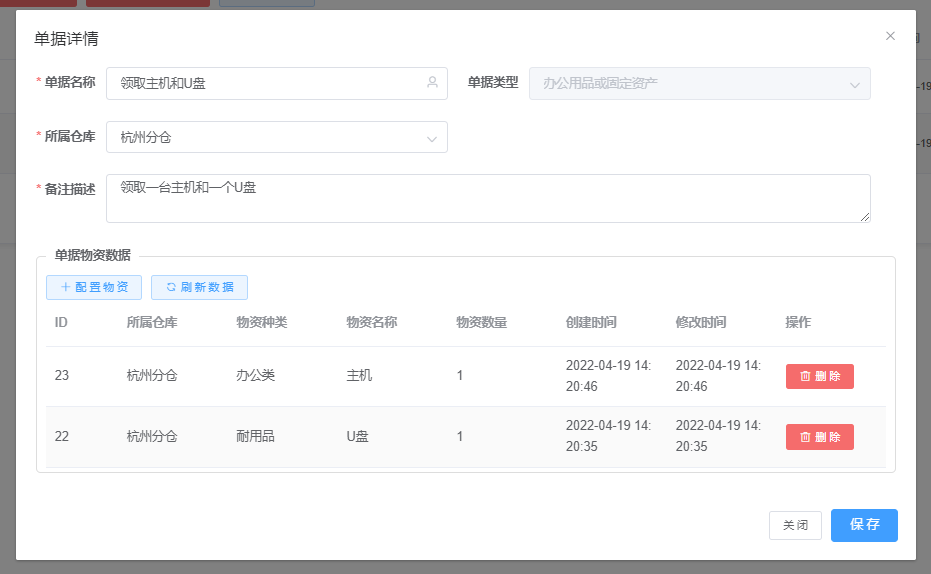Image resolution: width=931 pixels, height=574 pixels.
Task: Click into the 备注描述 textarea
Action: pyautogui.click(x=487, y=198)
